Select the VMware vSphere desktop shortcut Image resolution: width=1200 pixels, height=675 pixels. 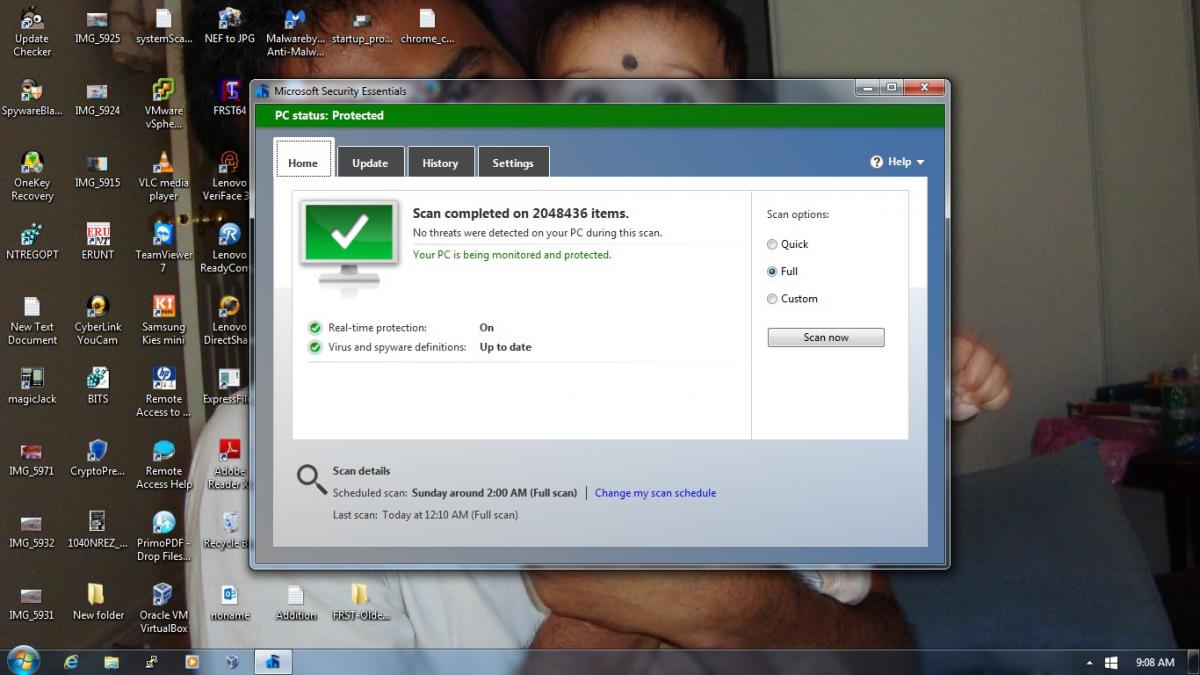tap(164, 104)
